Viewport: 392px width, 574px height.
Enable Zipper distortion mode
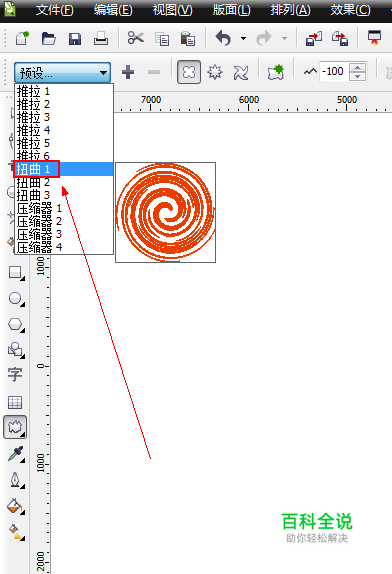pos(215,72)
